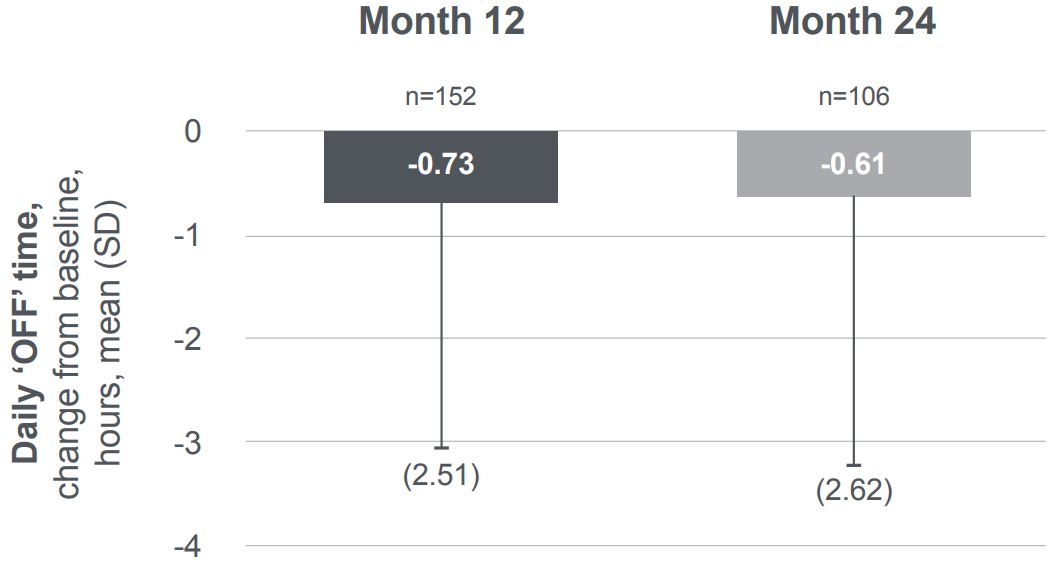Click the -3 y-axis tick label

[188, 443]
